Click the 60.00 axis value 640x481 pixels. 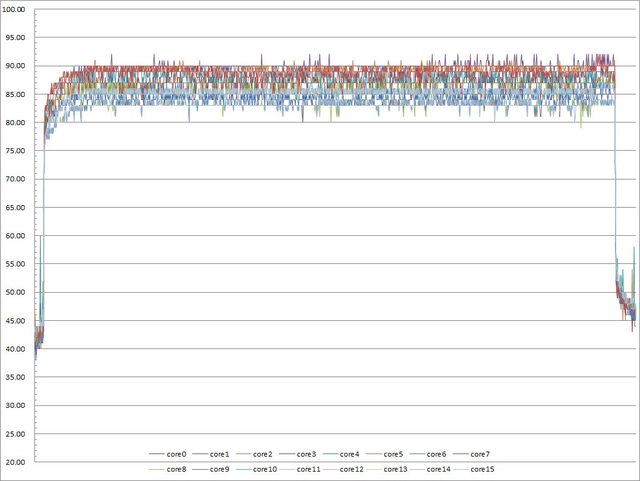click(x=17, y=236)
